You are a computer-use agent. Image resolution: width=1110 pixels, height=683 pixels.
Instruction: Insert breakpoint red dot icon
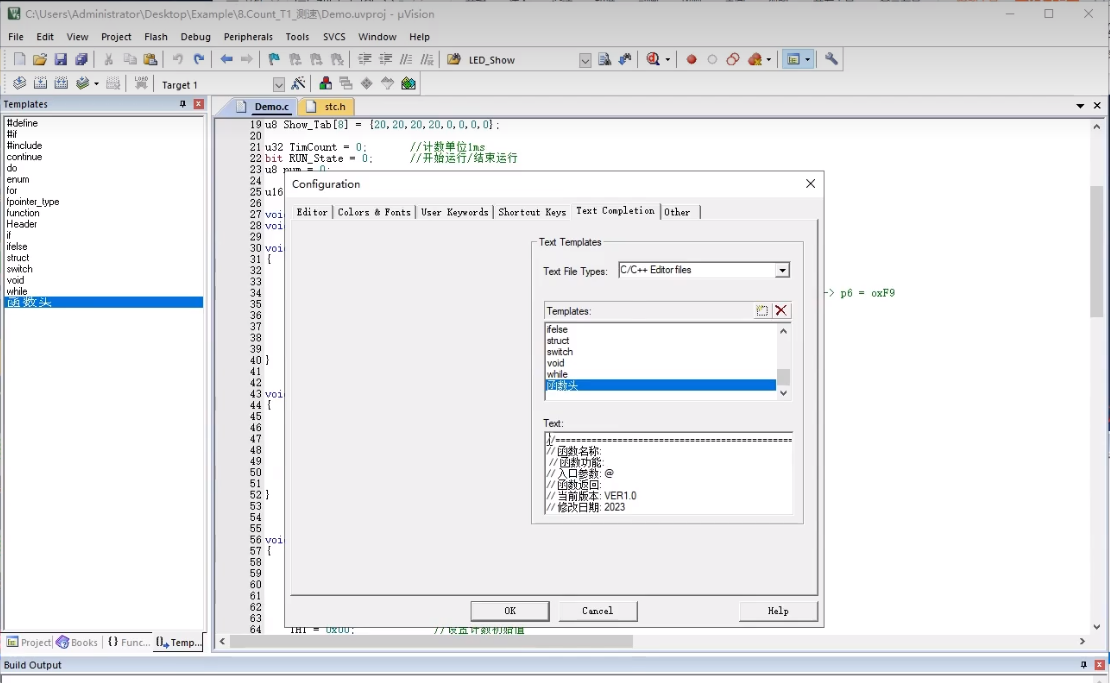(692, 59)
